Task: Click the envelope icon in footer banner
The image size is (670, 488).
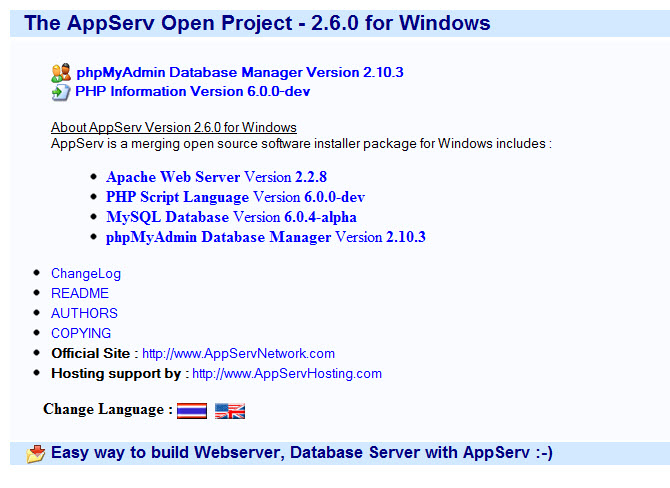Action: 36,453
